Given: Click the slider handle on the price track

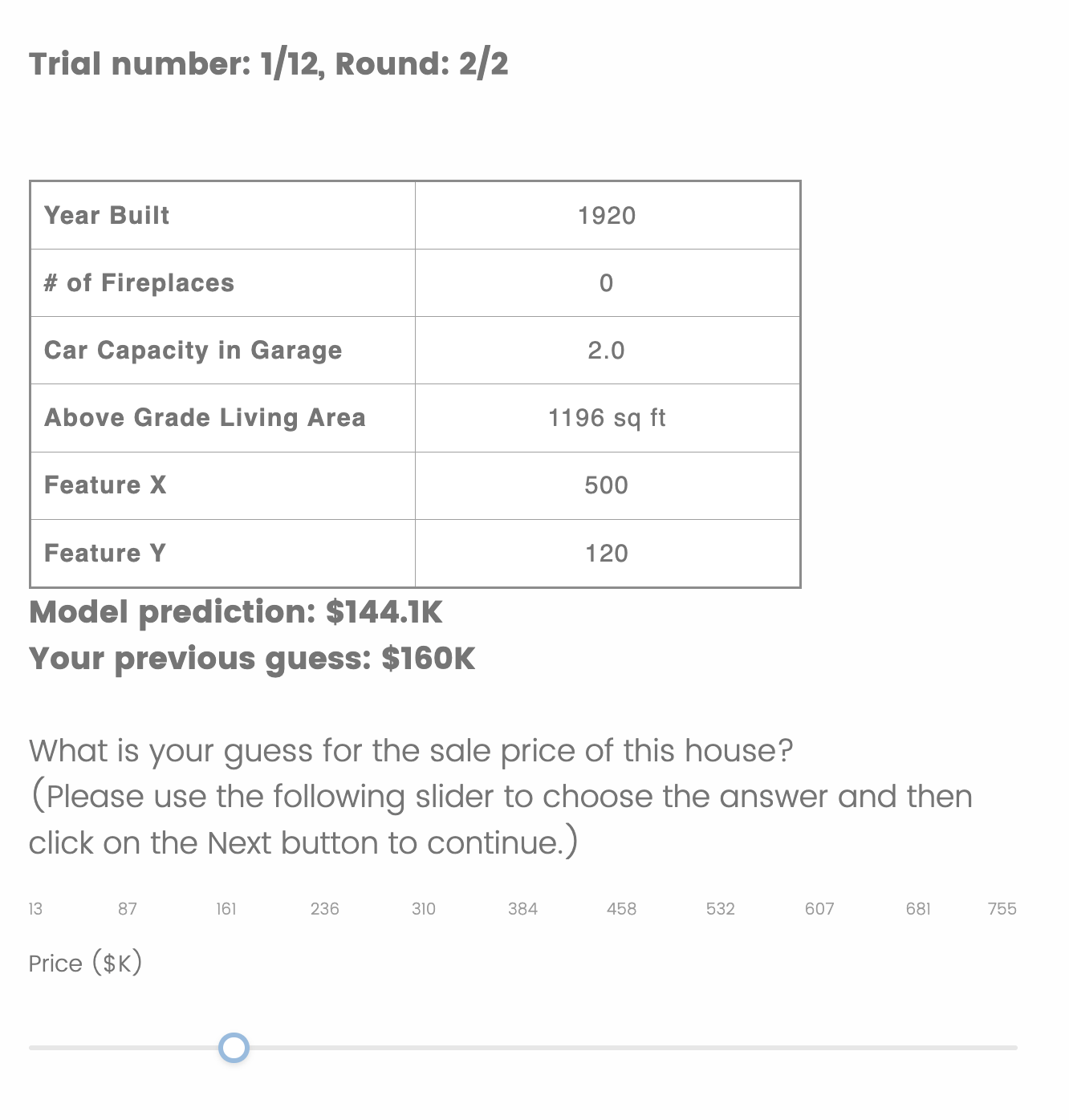Looking at the screenshot, I should click(234, 1048).
